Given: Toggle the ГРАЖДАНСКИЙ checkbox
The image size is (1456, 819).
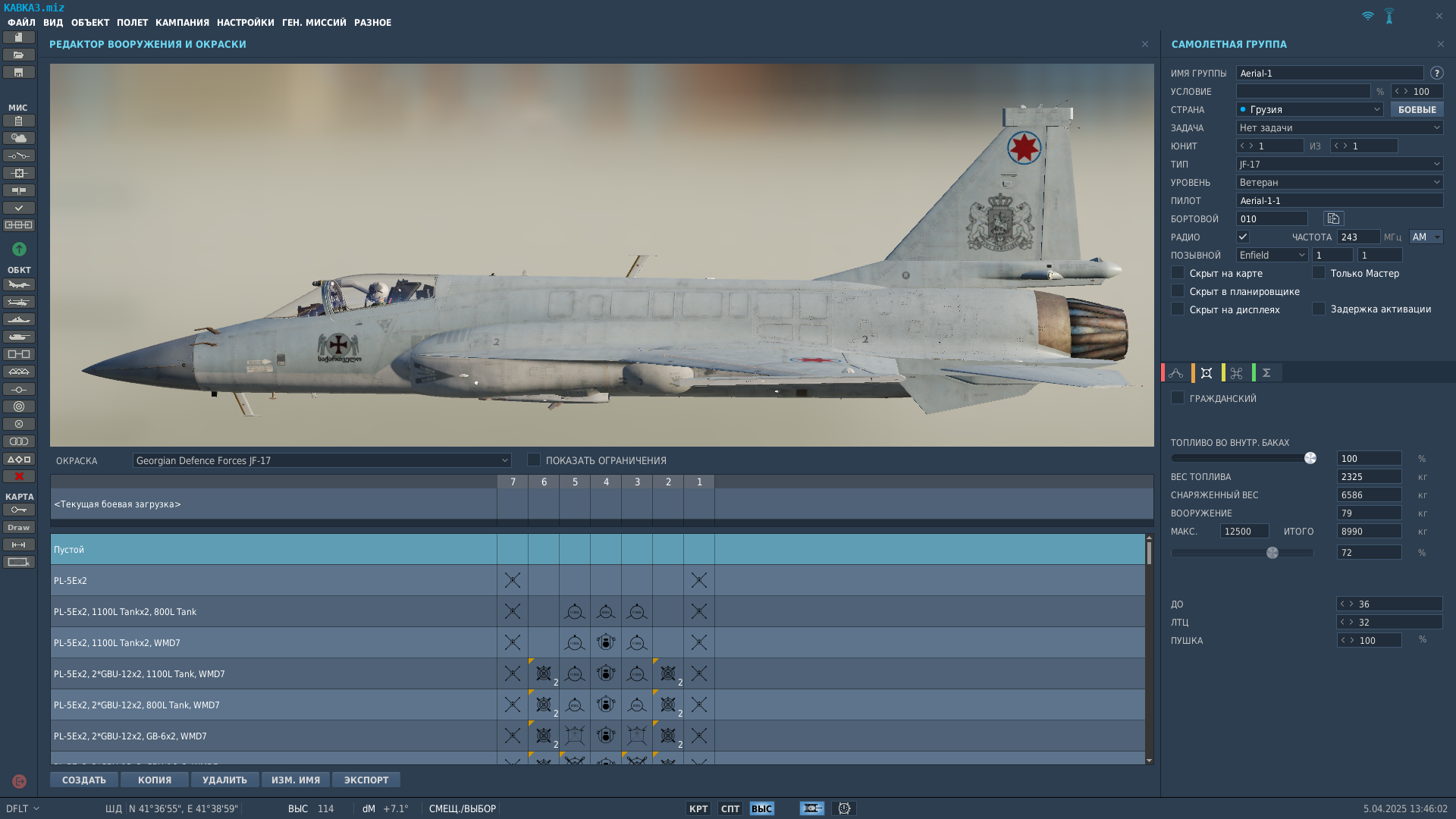Looking at the screenshot, I should tap(1177, 397).
